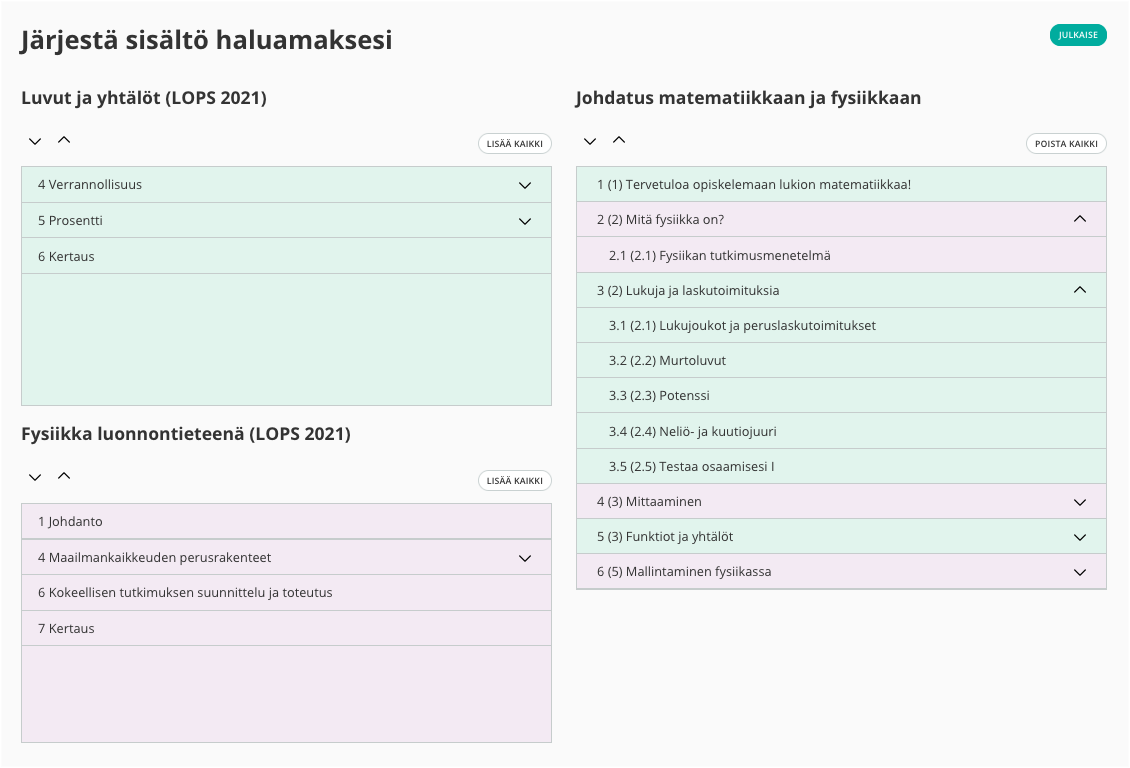Expand the 5 Prosentti chapter
Viewport: 1130px width, 768px height.
[525, 221]
